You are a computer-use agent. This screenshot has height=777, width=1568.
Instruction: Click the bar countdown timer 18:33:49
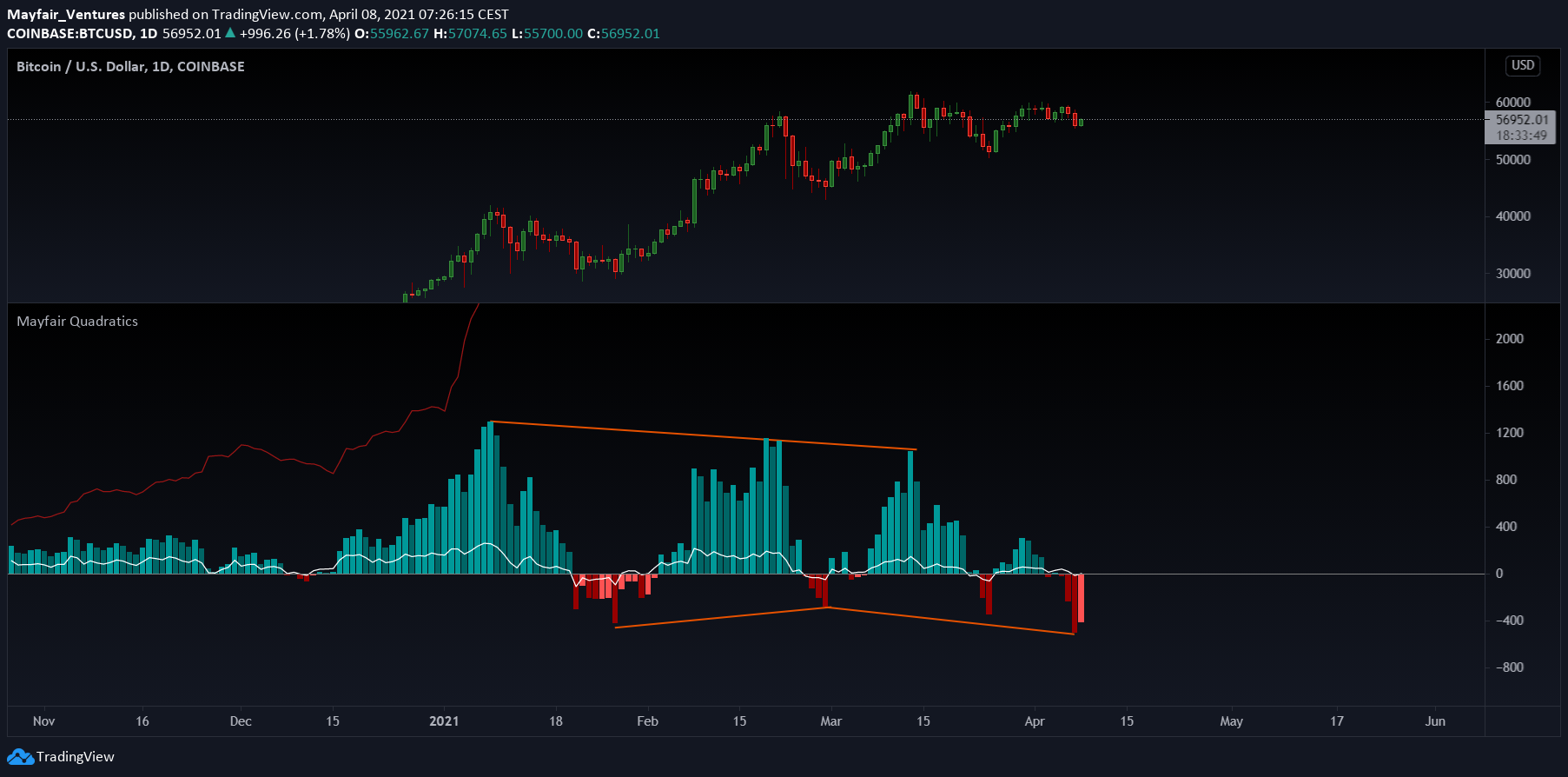pyautogui.click(x=1522, y=136)
